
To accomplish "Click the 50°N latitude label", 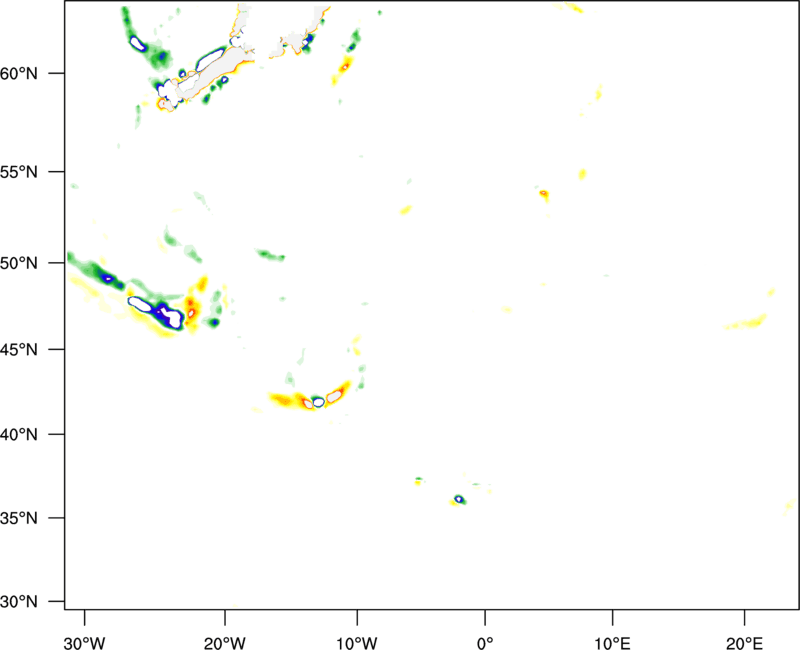I will click(x=19, y=263).
